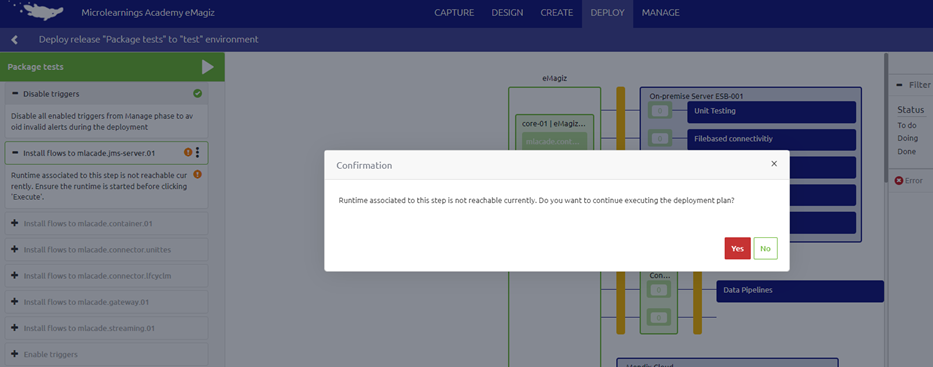Image resolution: width=933 pixels, height=367 pixels.
Task: Click Status heading in filter panel
Action: 911,110
